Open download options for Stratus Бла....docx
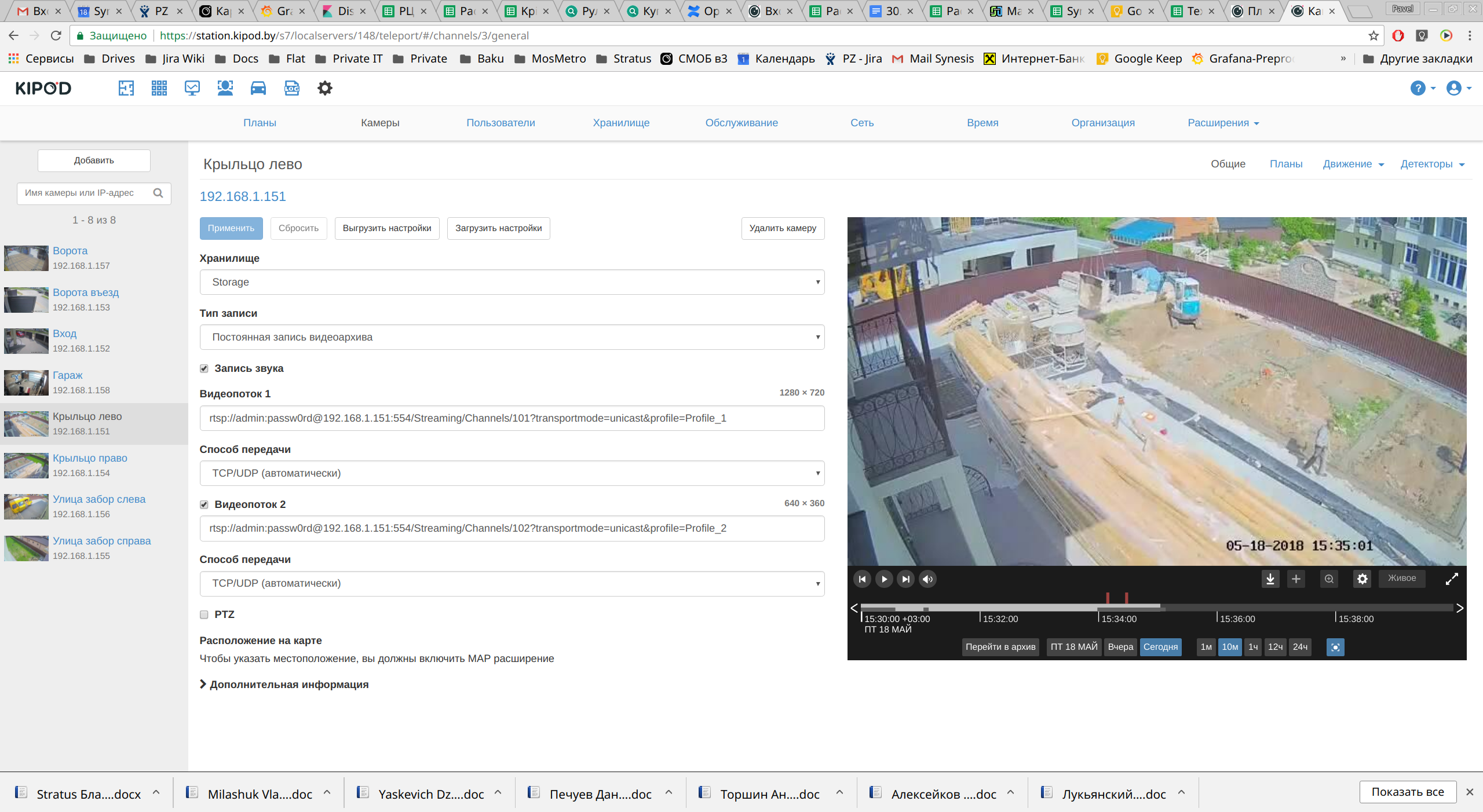 click(156, 792)
